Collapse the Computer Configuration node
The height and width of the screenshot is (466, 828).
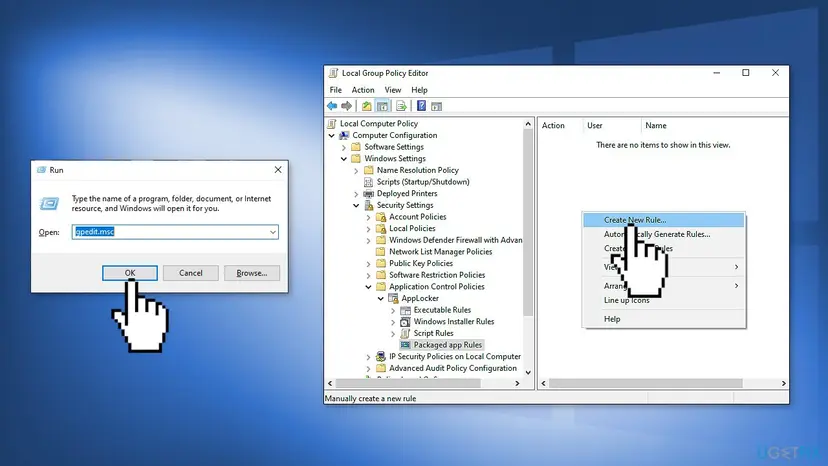(332, 135)
